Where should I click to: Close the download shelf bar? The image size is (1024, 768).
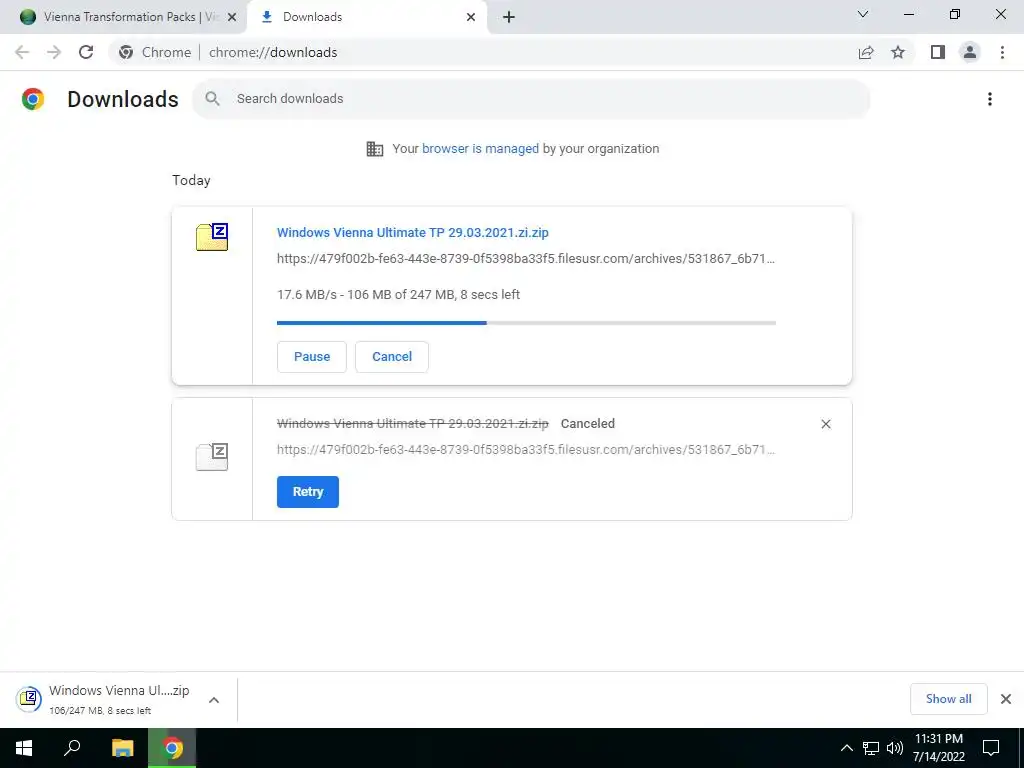[1006, 699]
